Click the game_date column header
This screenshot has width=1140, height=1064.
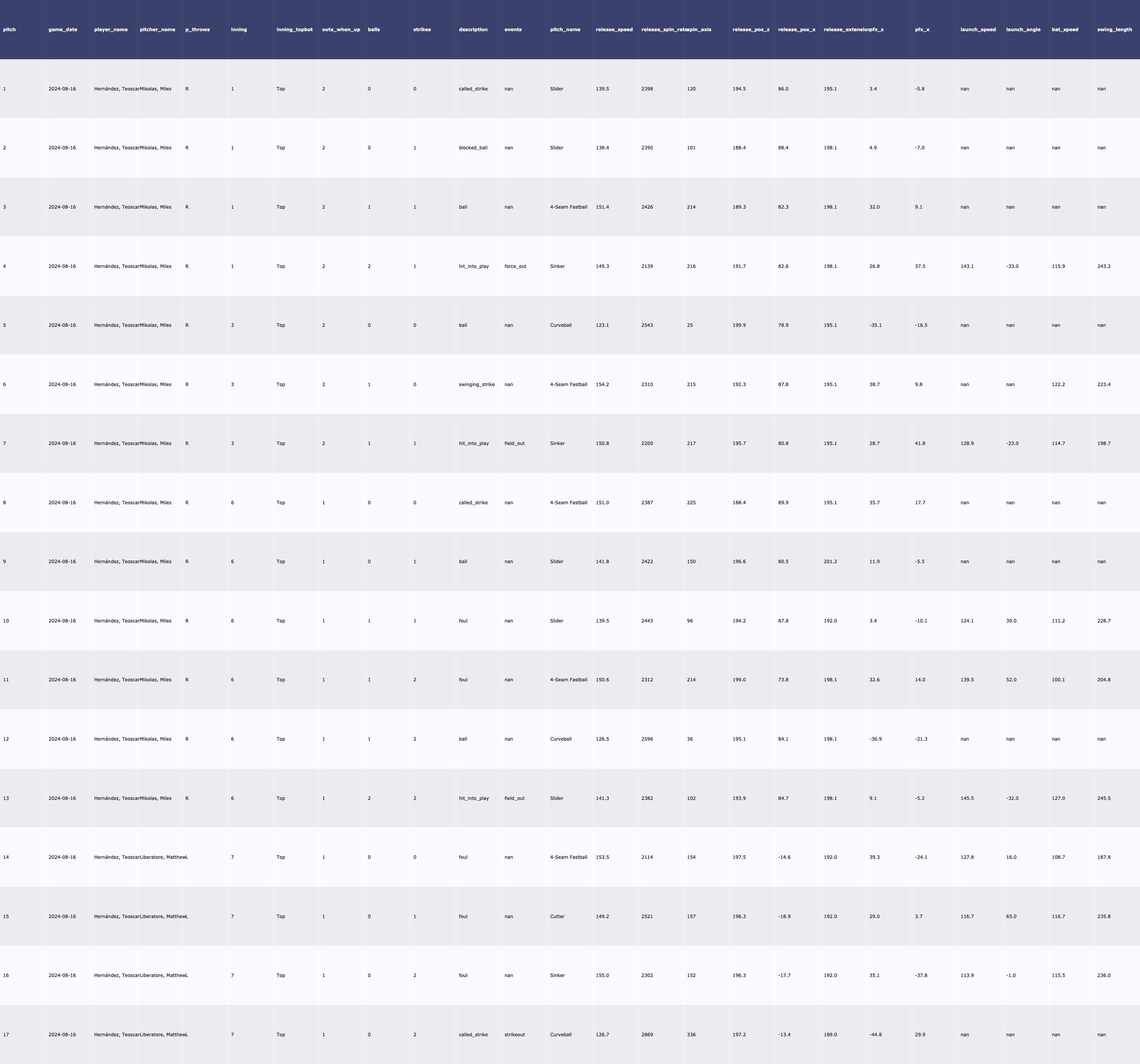(62, 29)
